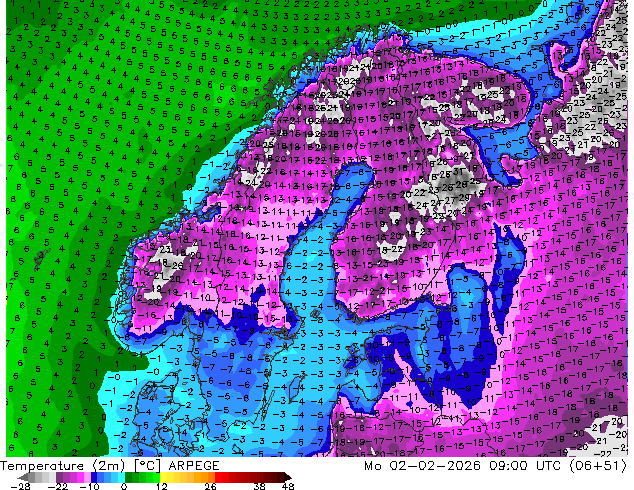Click the '-28' legend scale value
Screen dimensions: 634x490
(20, 486)
